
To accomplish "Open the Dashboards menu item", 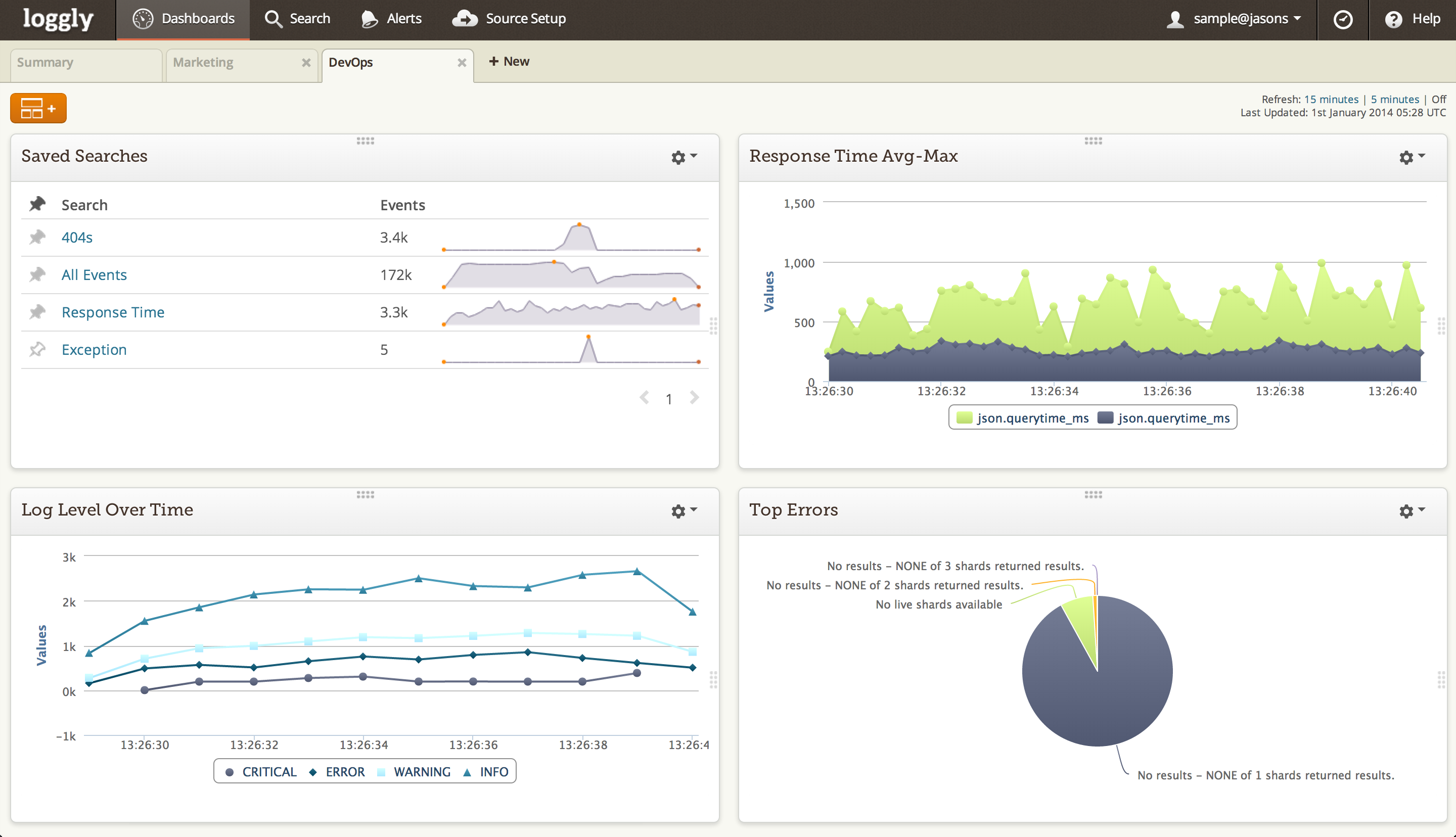I will click(184, 19).
